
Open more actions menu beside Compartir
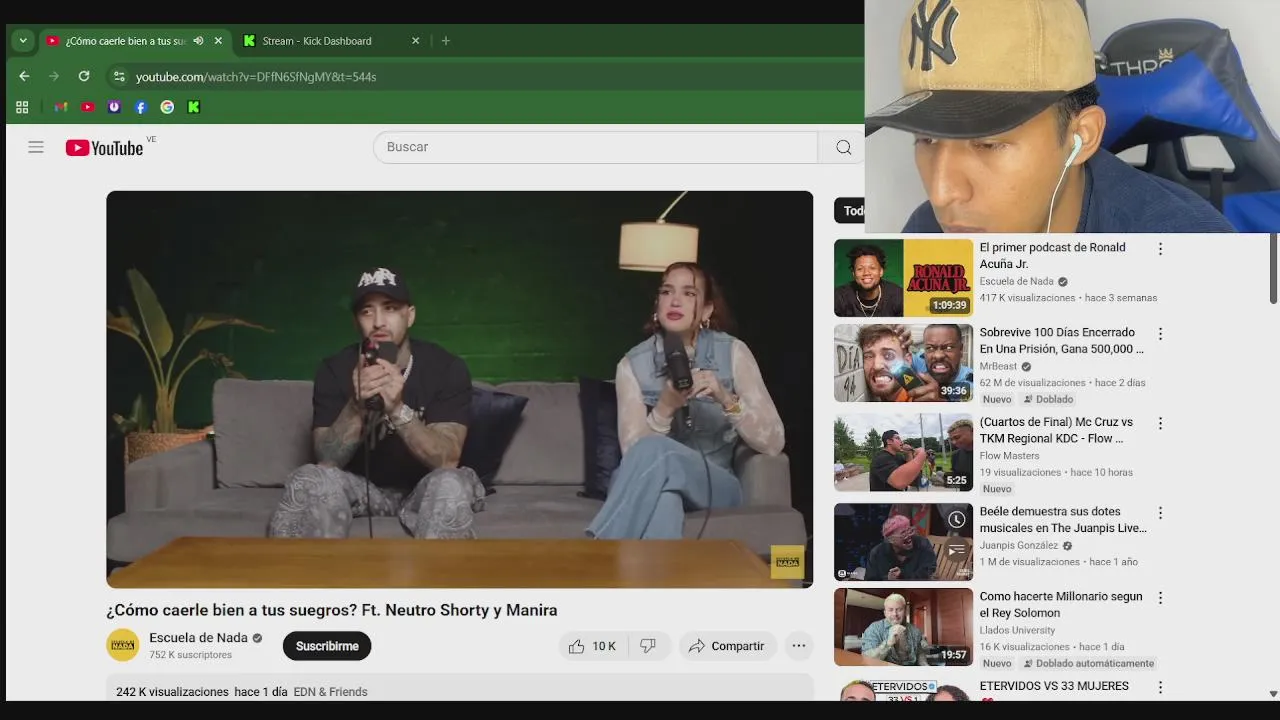799,646
